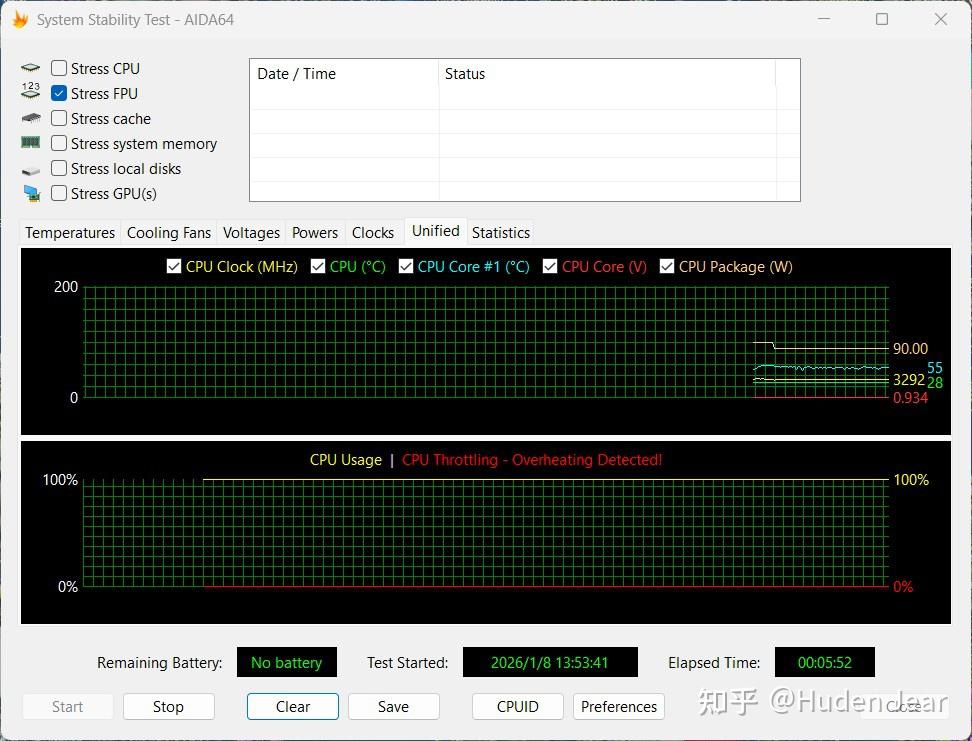The width and height of the screenshot is (972, 741).
Task: Click the Stop button
Action: (169, 706)
